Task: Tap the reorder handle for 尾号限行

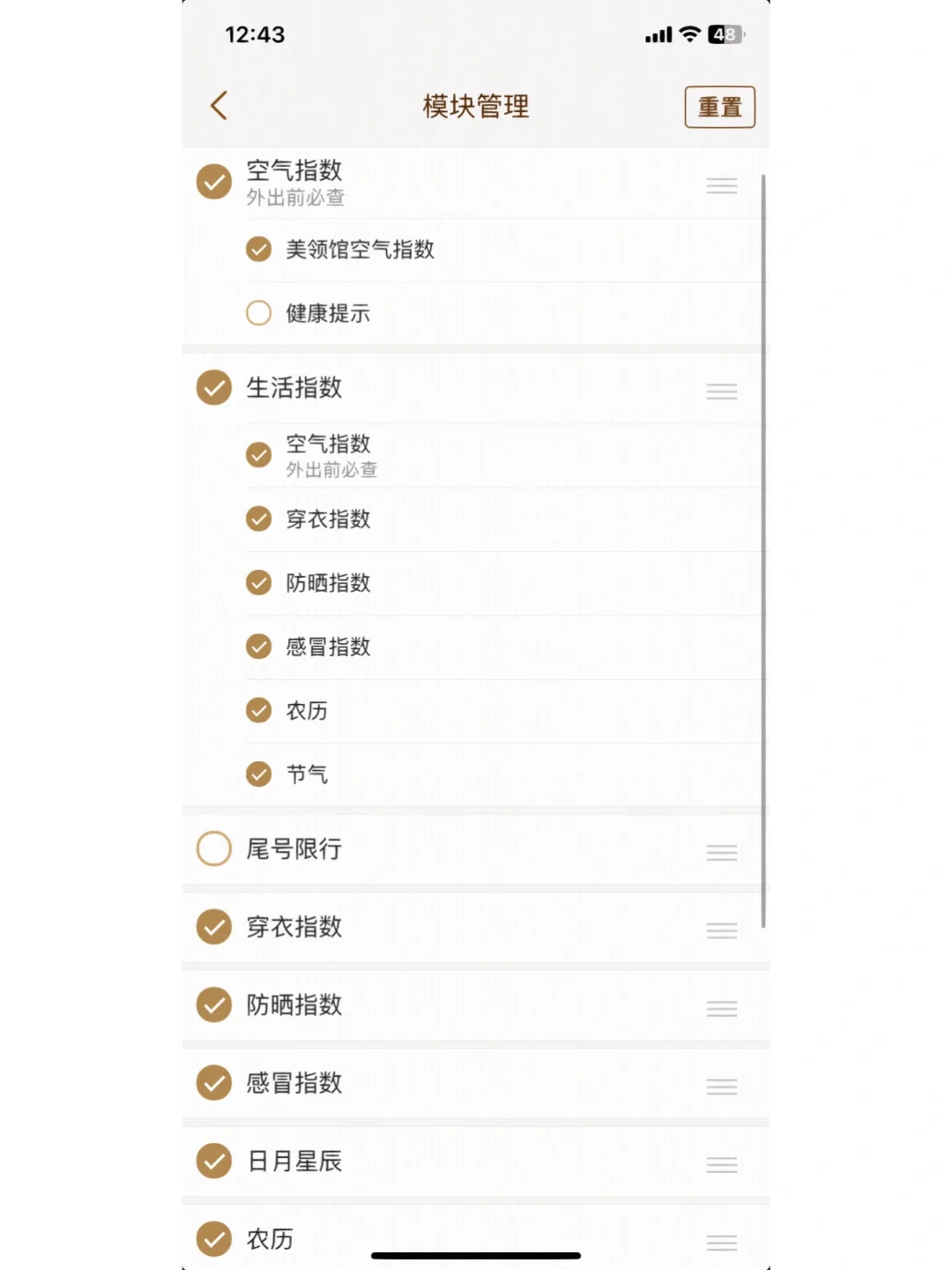Action: click(x=721, y=852)
